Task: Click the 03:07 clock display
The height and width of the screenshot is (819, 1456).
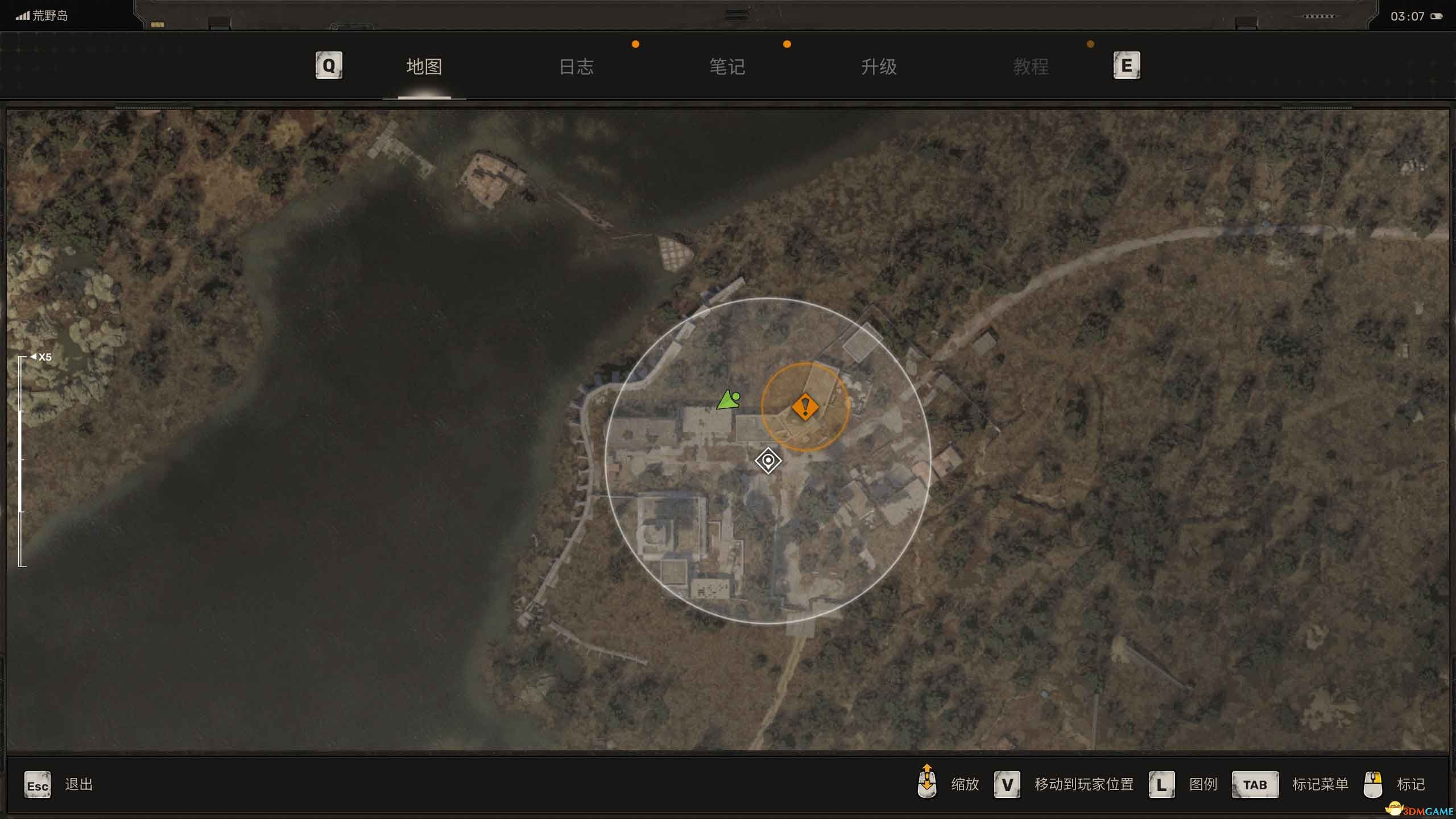Action: [x=1408, y=16]
